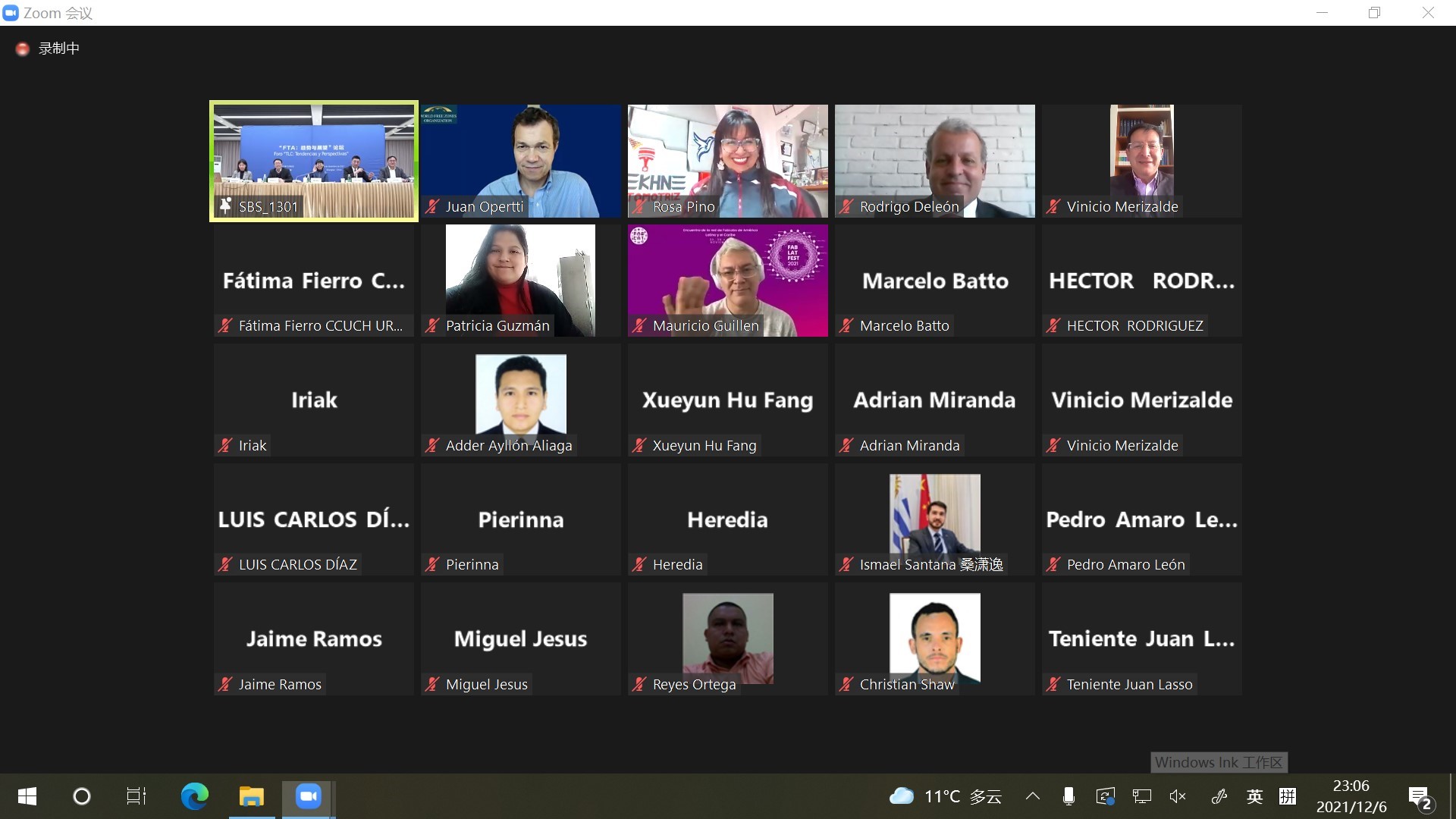The image size is (1456, 819).
Task: Click the pin icon on SBS_1301
Action: [x=225, y=206]
